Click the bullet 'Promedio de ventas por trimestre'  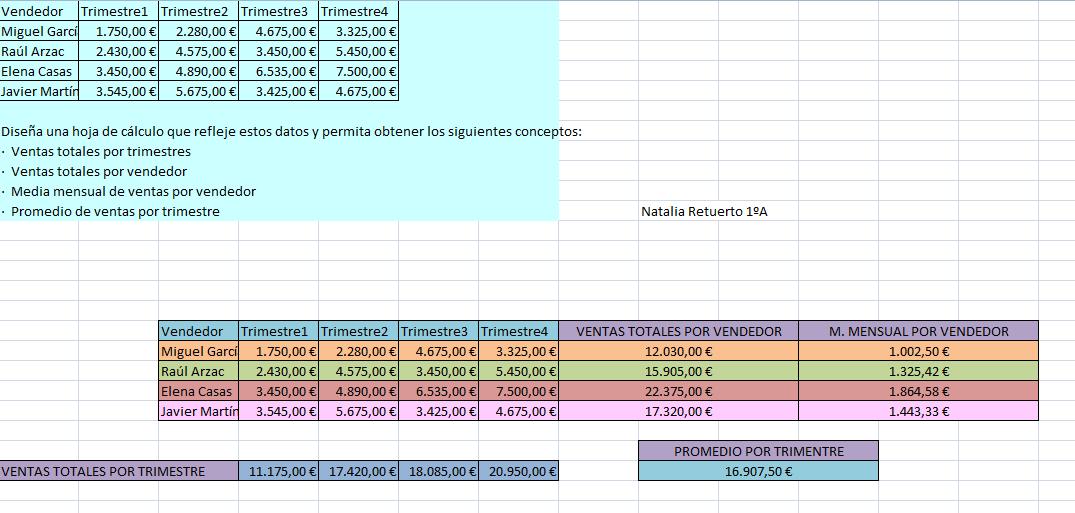click(x=111, y=212)
